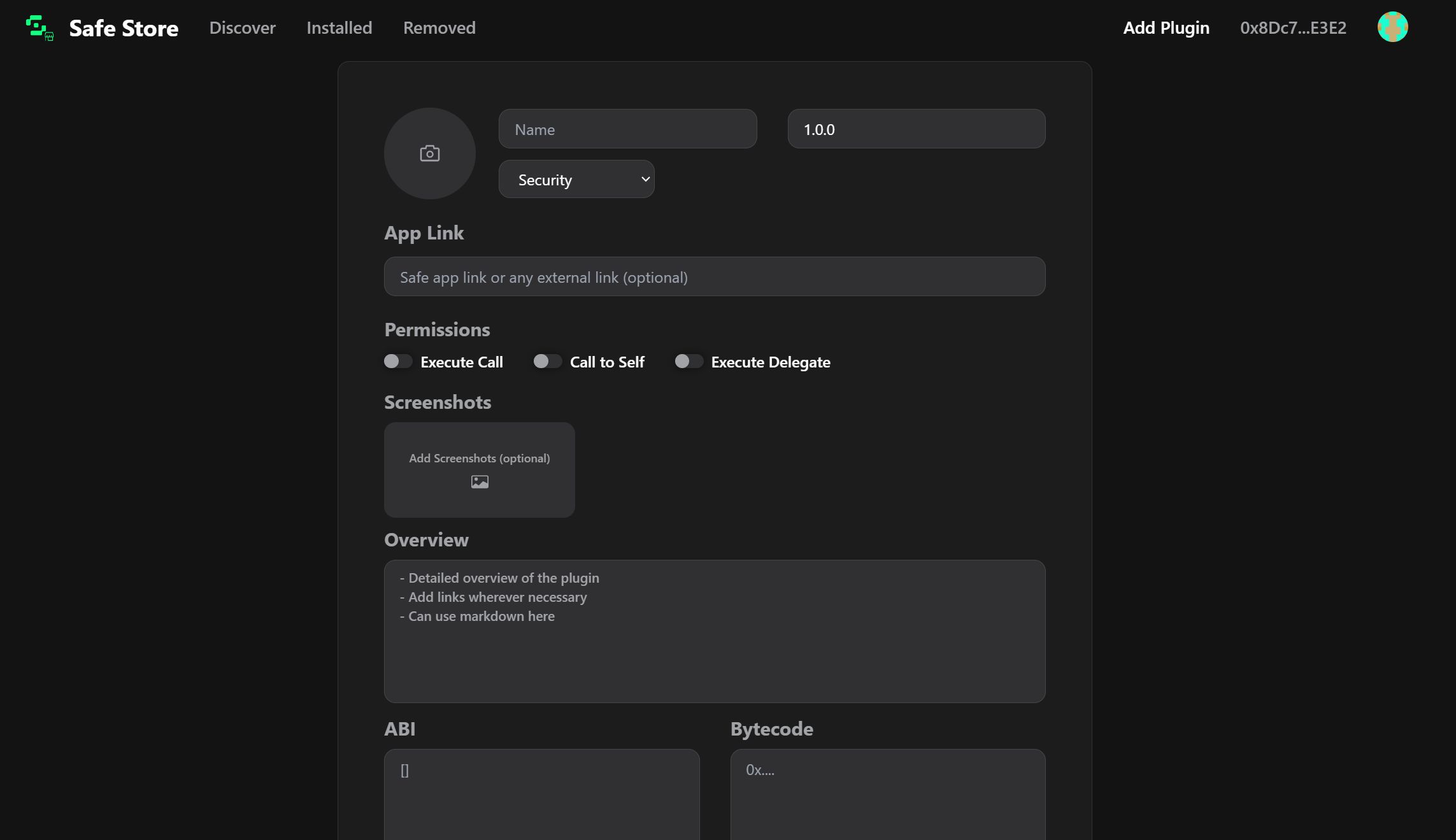
Task: Click the ABI heading
Action: click(399, 729)
